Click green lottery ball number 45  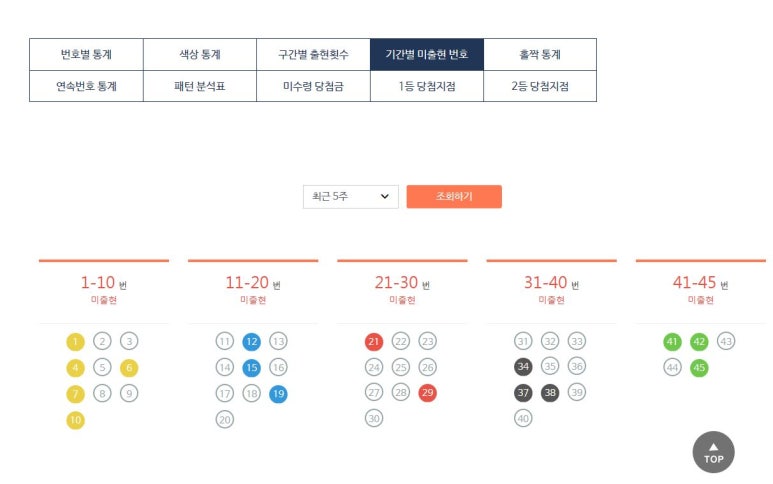(x=699, y=367)
